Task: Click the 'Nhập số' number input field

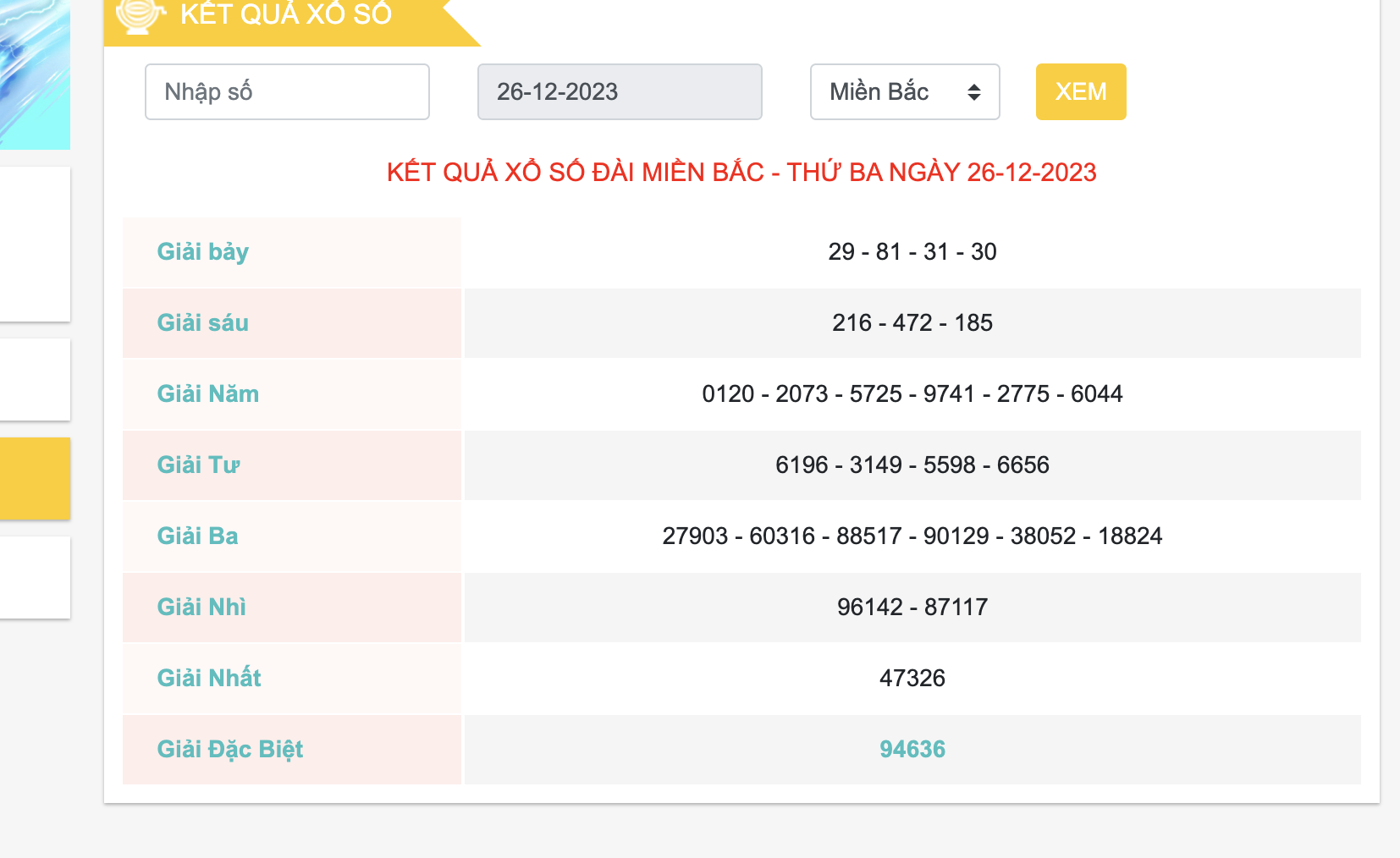Action: point(287,91)
